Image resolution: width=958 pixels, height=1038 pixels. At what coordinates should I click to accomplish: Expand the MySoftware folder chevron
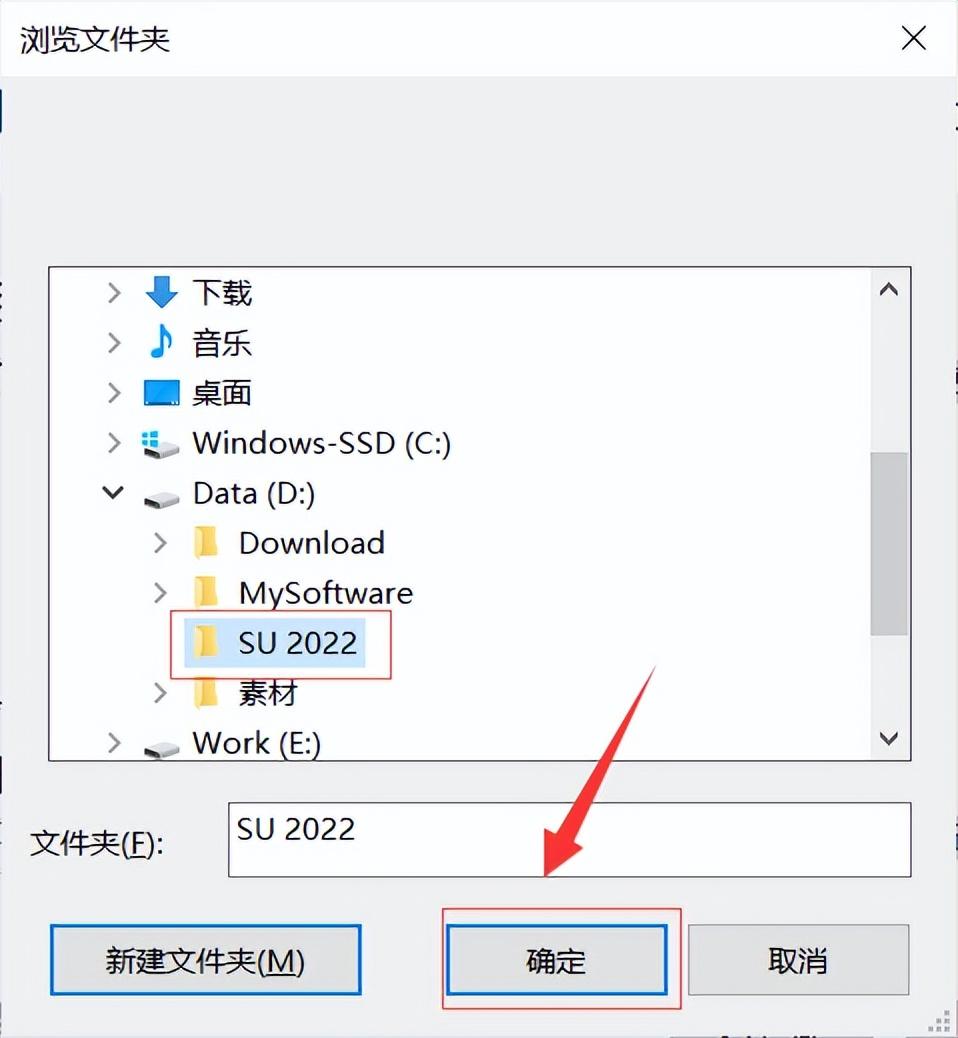coord(160,592)
